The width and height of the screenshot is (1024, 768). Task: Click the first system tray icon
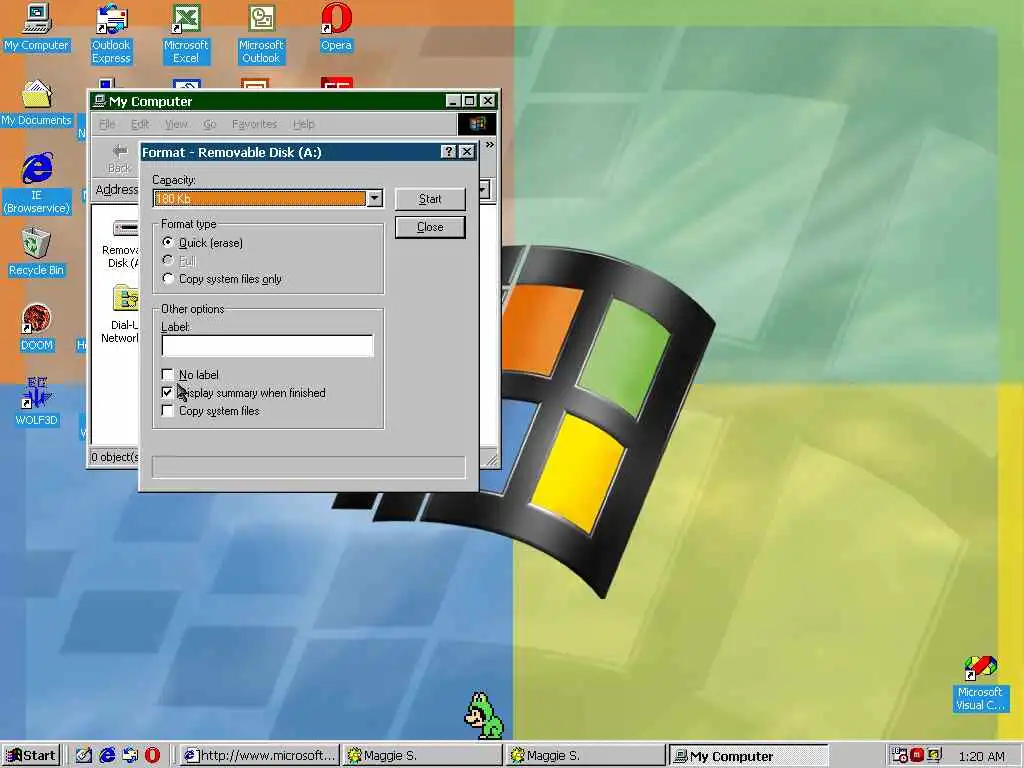pos(899,756)
